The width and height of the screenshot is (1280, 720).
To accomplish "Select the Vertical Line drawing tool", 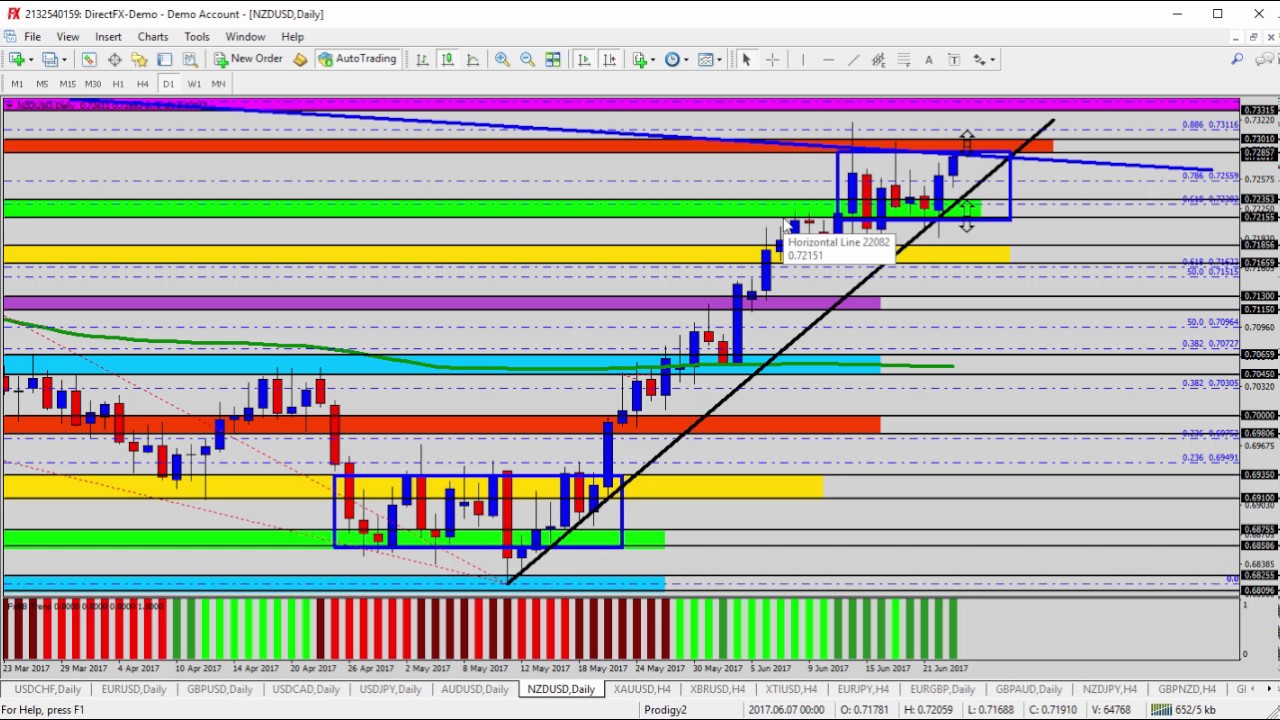I will (802, 60).
